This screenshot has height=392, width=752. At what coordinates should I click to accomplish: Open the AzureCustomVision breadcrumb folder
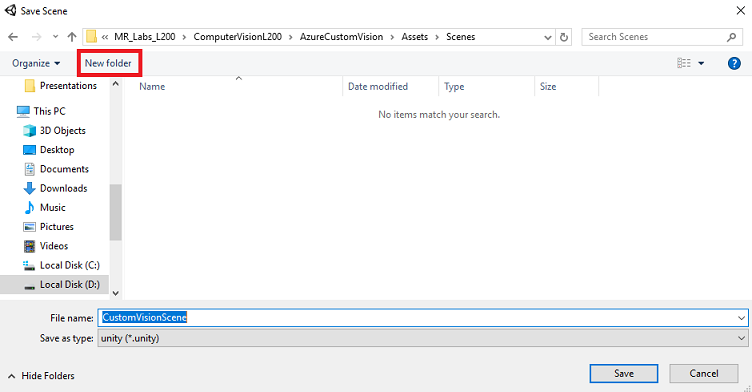click(341, 37)
